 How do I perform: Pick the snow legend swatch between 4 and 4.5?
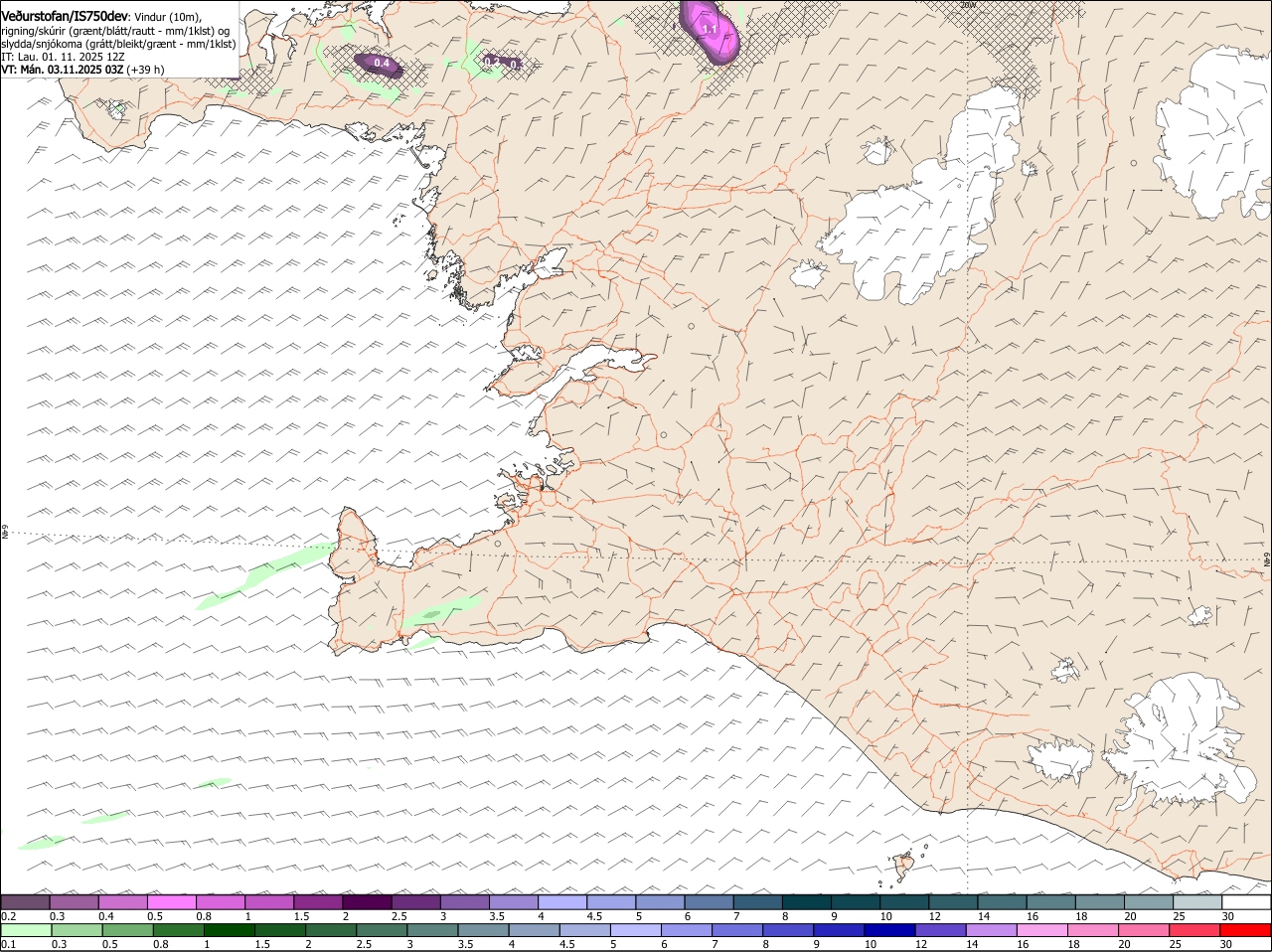coord(562,901)
